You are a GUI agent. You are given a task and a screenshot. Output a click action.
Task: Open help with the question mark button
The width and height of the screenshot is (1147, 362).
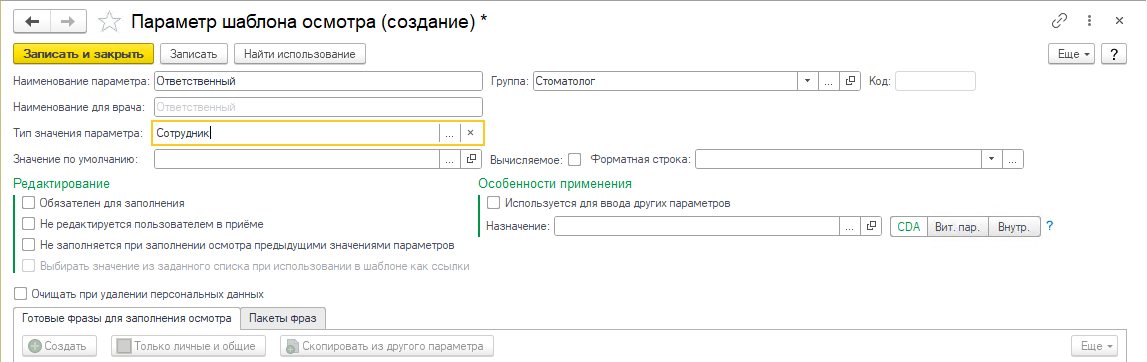click(1114, 54)
